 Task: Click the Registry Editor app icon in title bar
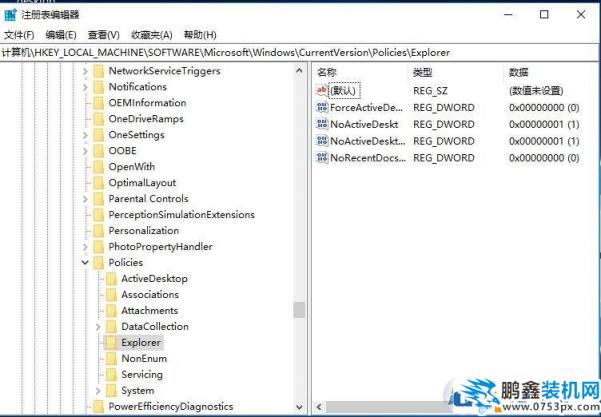[10, 15]
